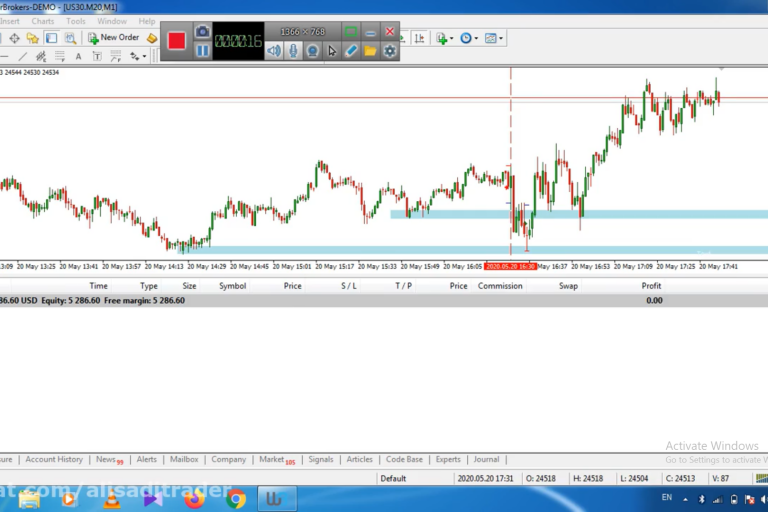Screen dimensions: 768x512
Task: Open the recorder settings gear
Action: tap(389, 50)
